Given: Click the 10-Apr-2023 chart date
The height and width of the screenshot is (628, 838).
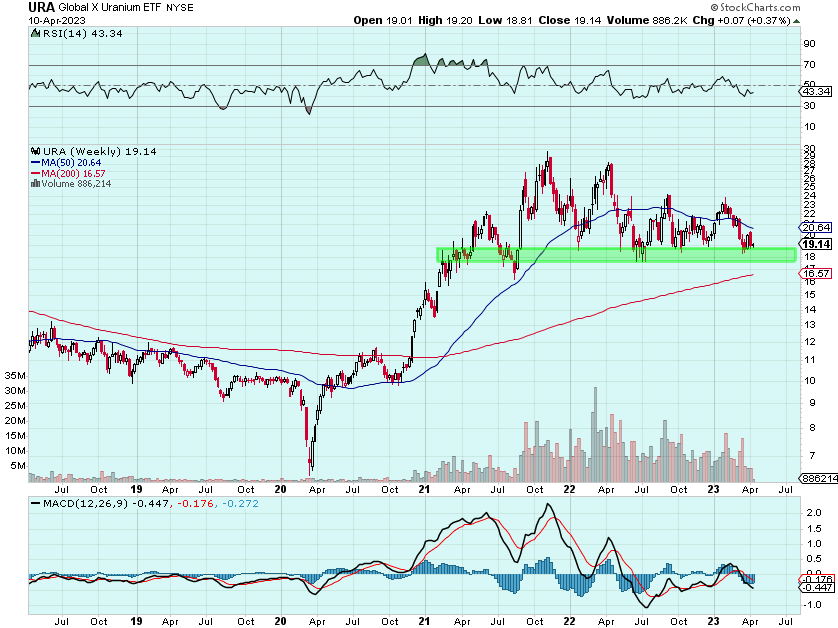Looking at the screenshot, I should pyautogui.click(x=57, y=20).
